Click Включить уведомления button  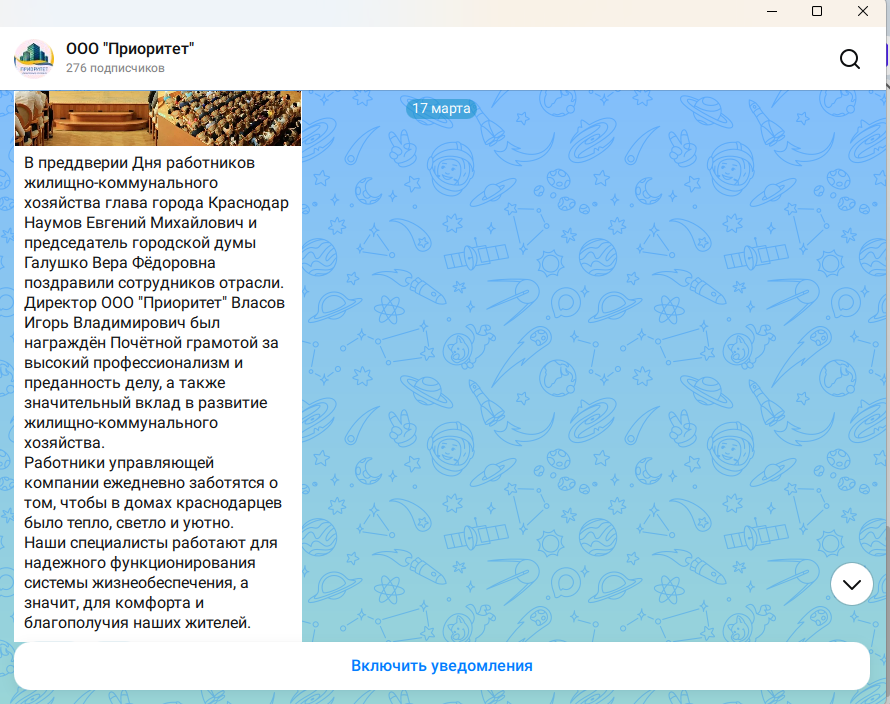pos(442,666)
